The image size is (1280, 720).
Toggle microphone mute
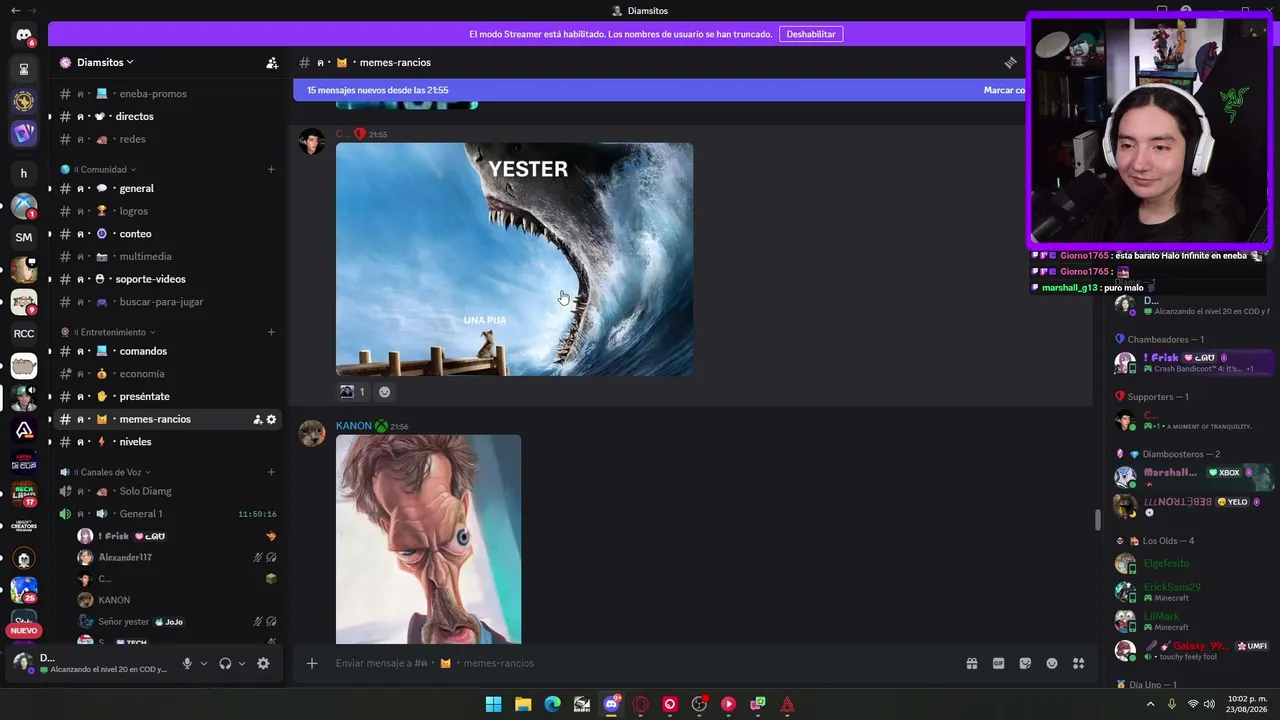187,663
